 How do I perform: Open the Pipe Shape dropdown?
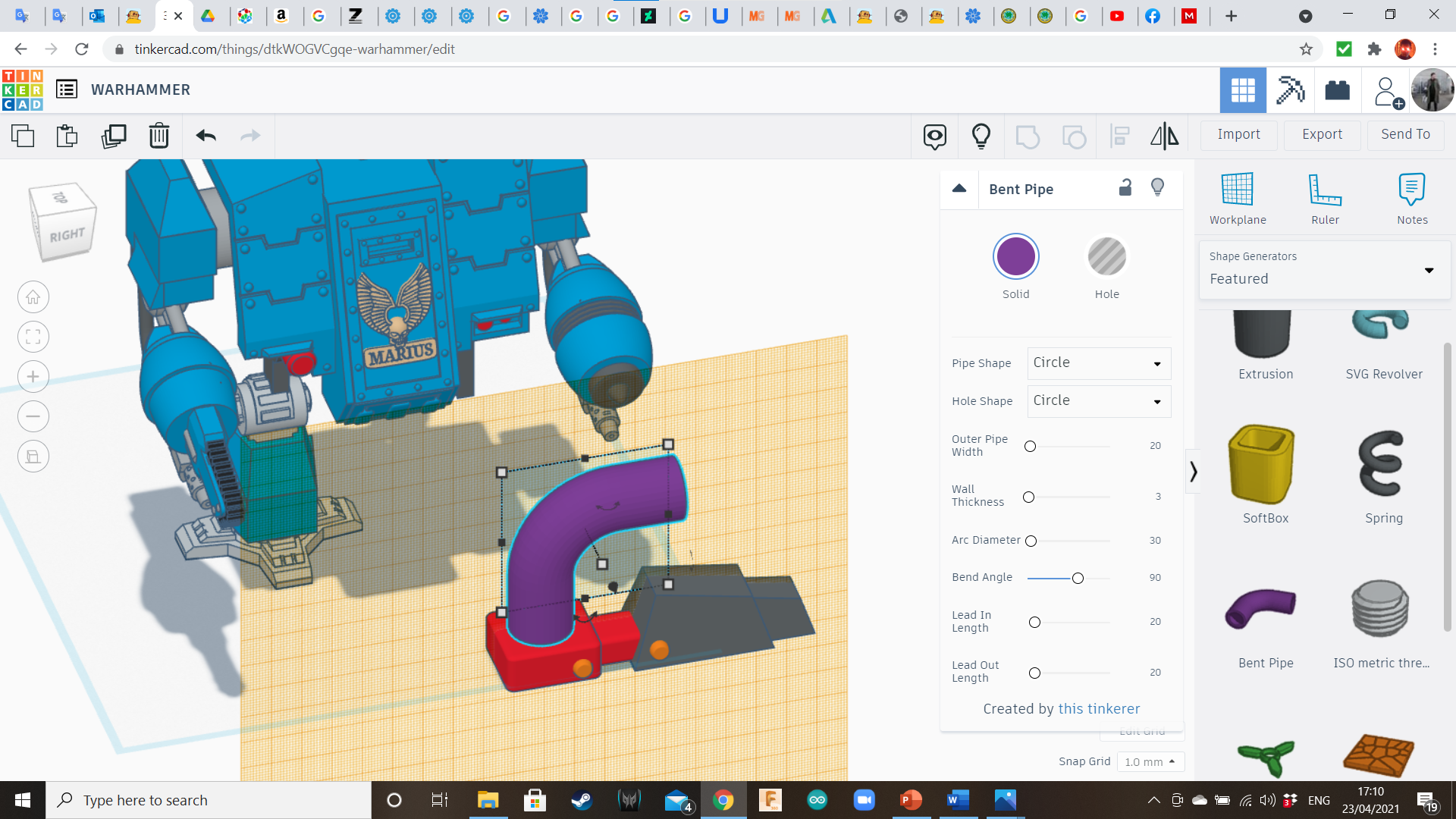point(1098,363)
